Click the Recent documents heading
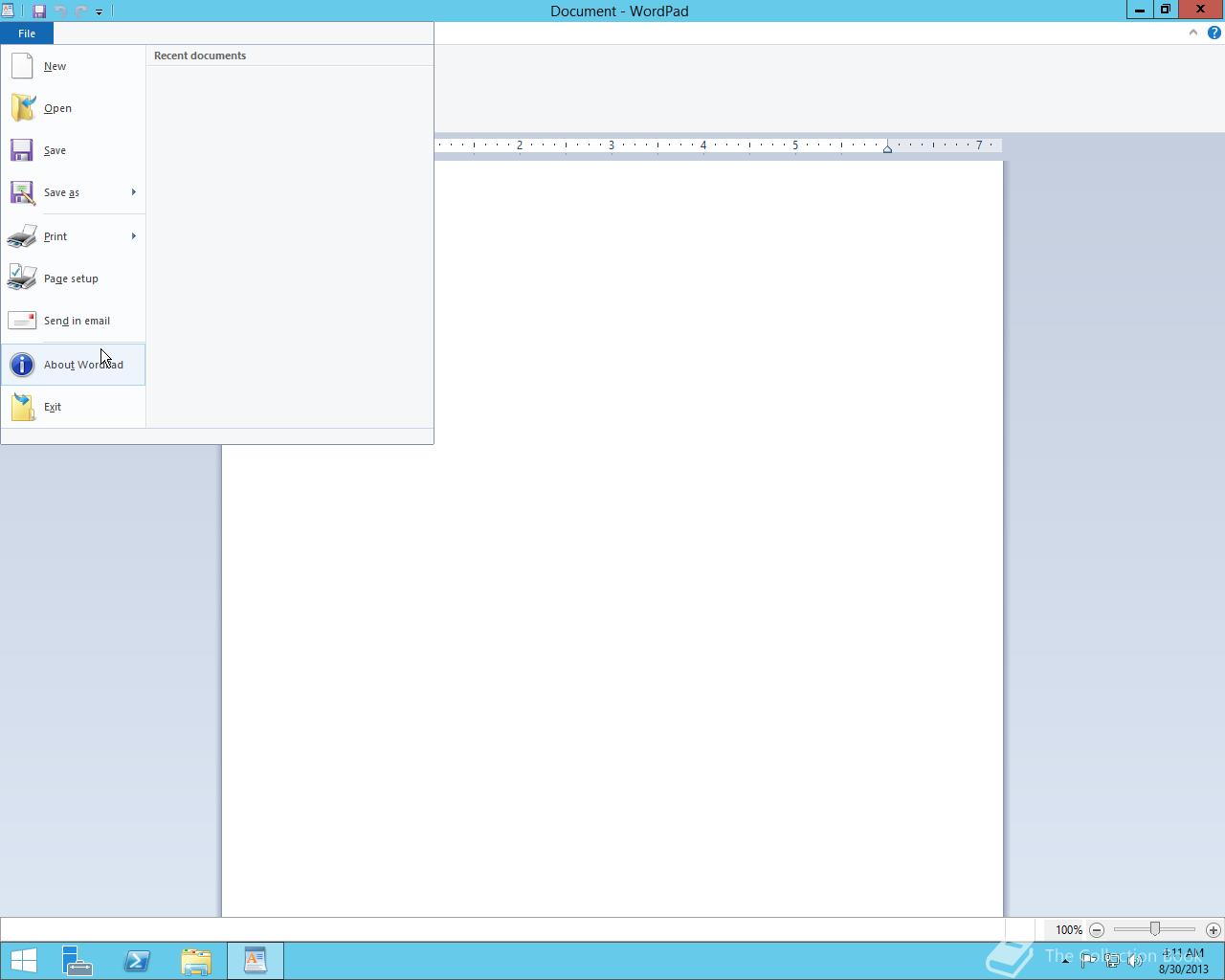Screen dimensions: 1225x980 coord(200,56)
